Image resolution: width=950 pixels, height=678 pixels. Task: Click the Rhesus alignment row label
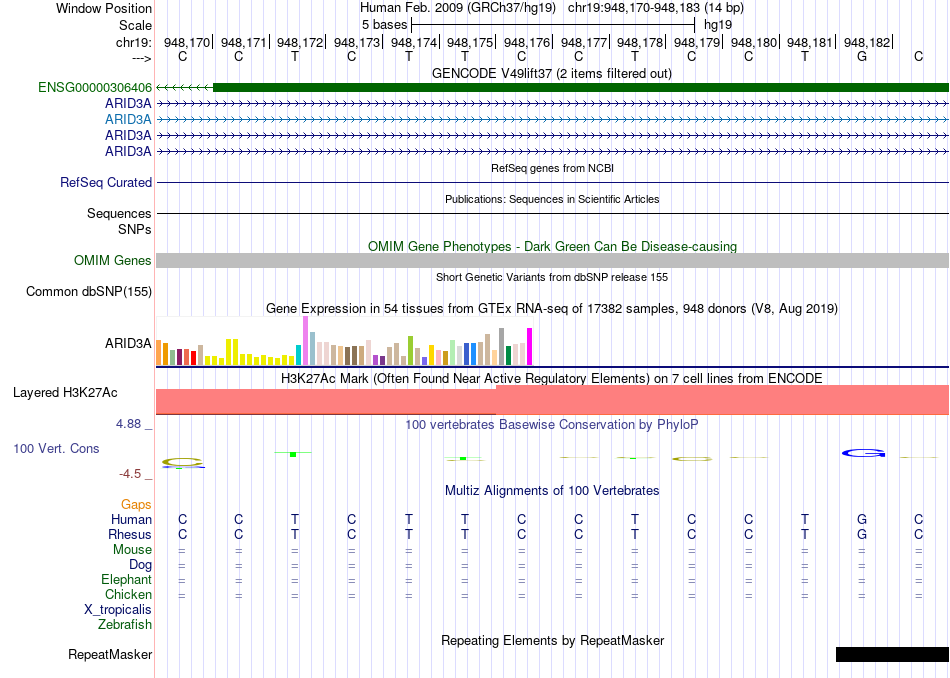coord(130,534)
